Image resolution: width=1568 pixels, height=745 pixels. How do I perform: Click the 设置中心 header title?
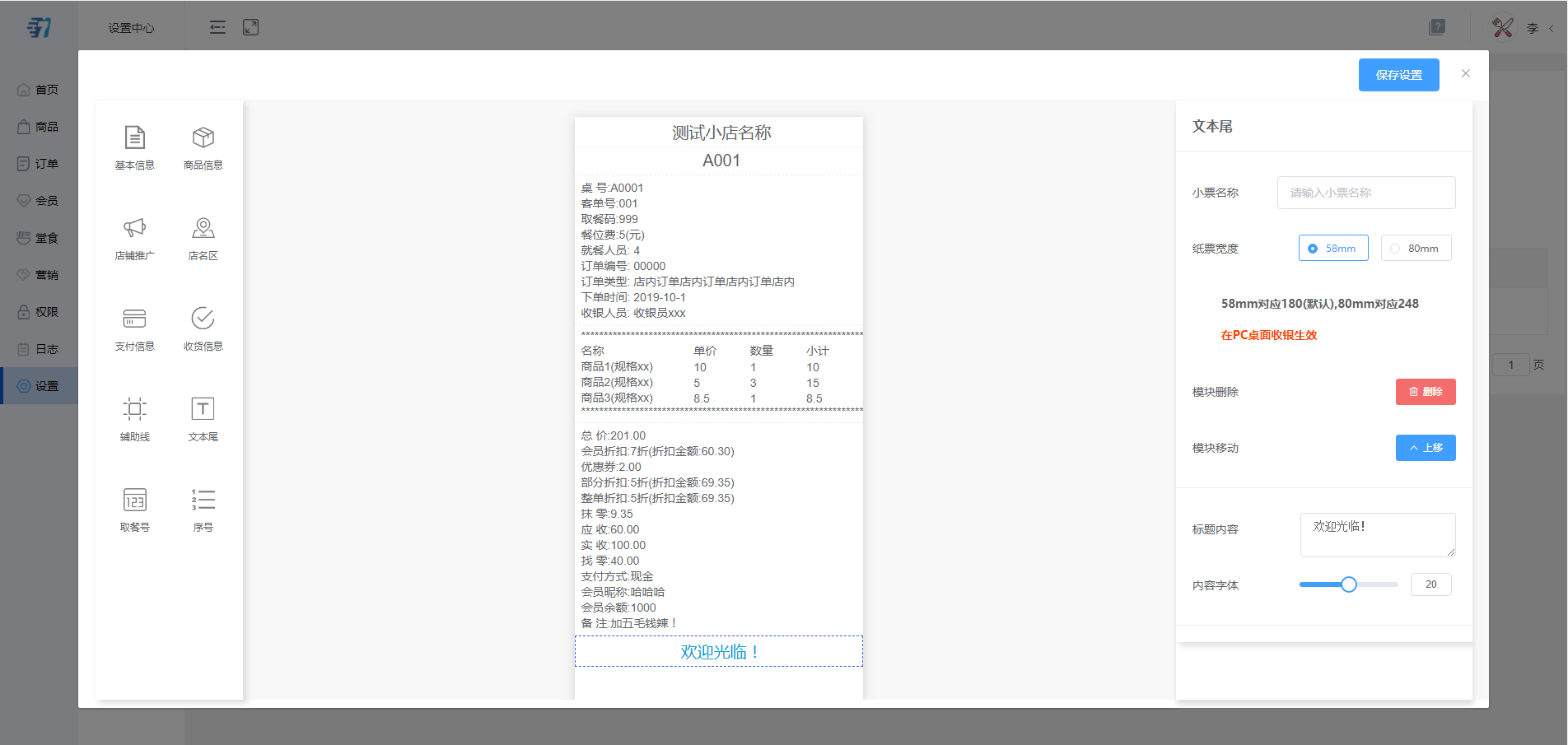pos(131,28)
